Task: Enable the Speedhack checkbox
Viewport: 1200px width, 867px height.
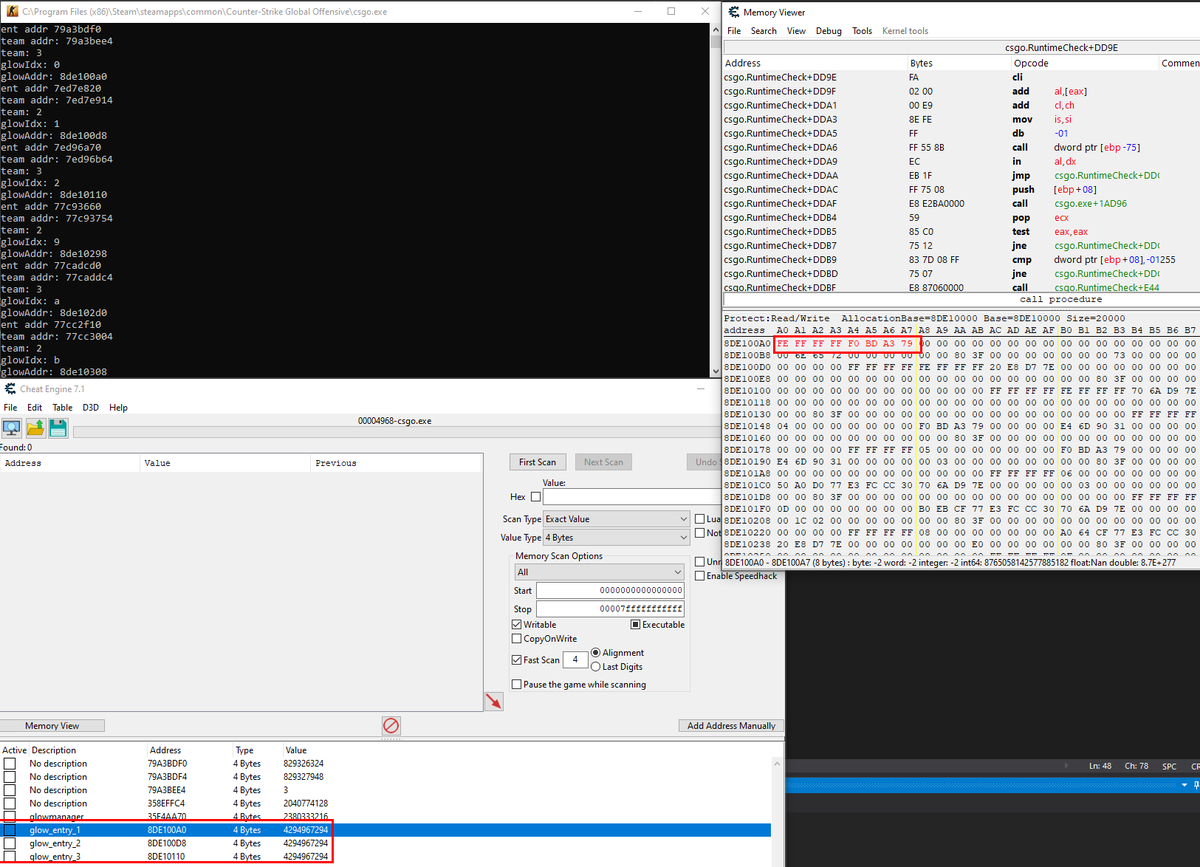Action: [x=699, y=575]
